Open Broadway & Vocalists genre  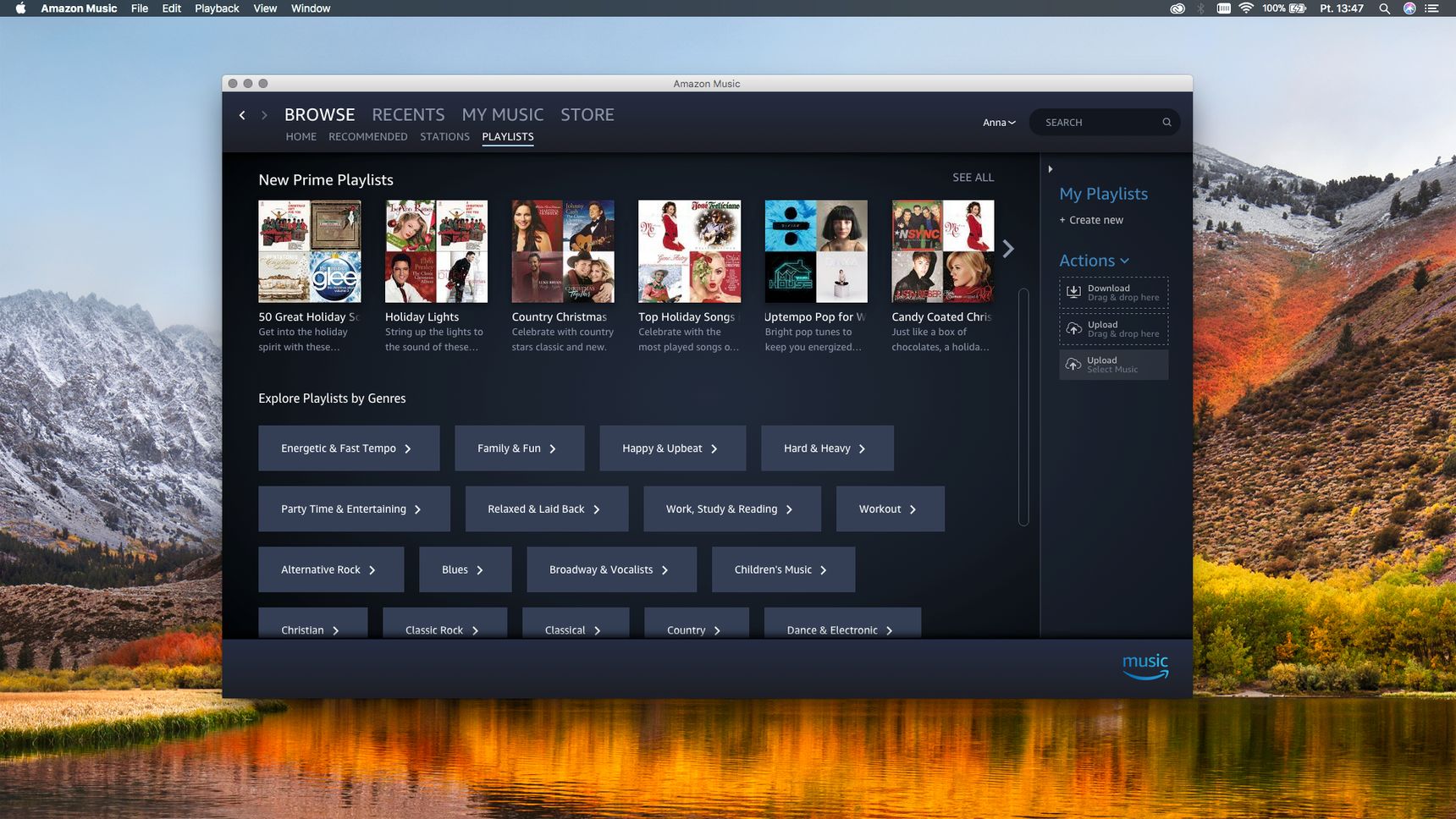tap(611, 569)
